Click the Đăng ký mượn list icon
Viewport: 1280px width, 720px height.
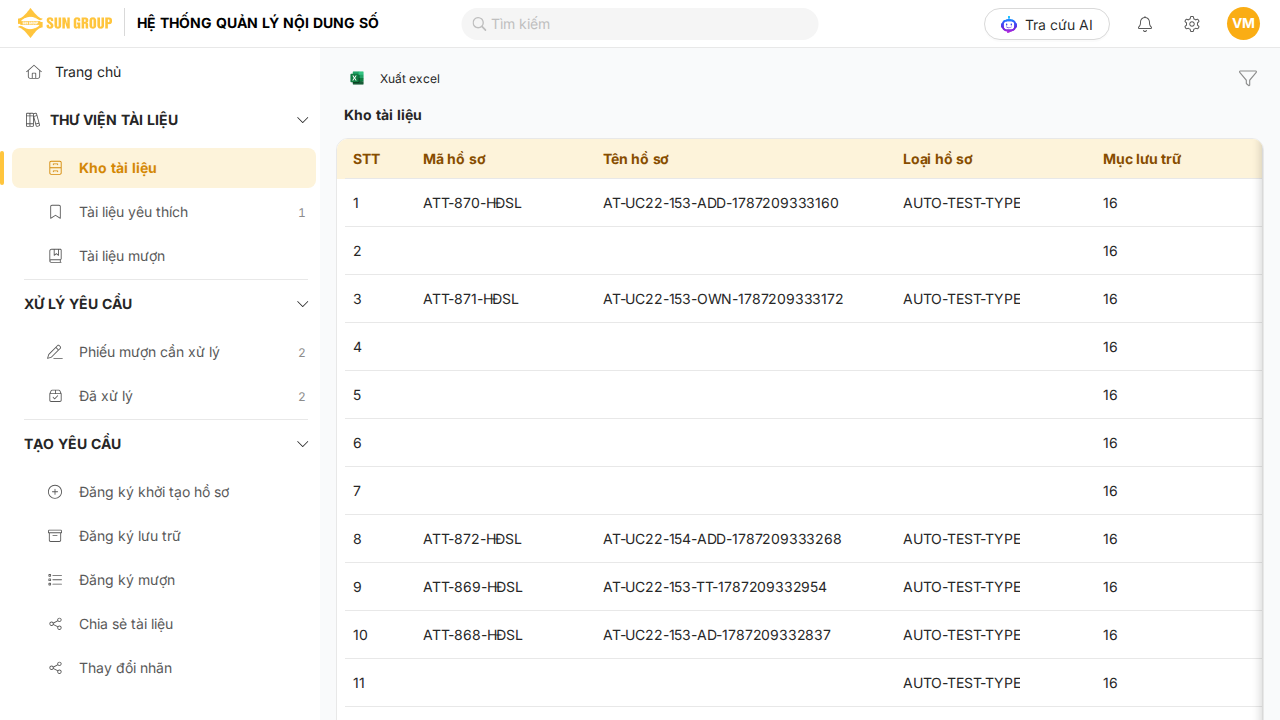point(56,580)
